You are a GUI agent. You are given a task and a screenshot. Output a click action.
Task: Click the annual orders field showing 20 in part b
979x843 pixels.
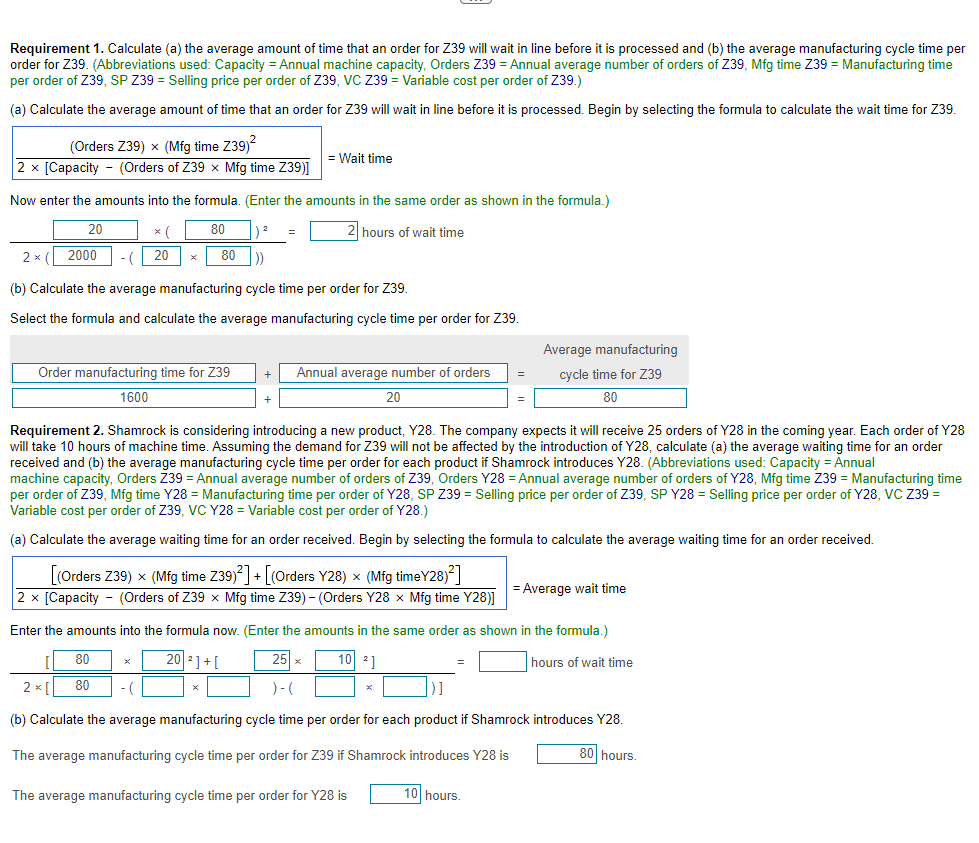393,396
